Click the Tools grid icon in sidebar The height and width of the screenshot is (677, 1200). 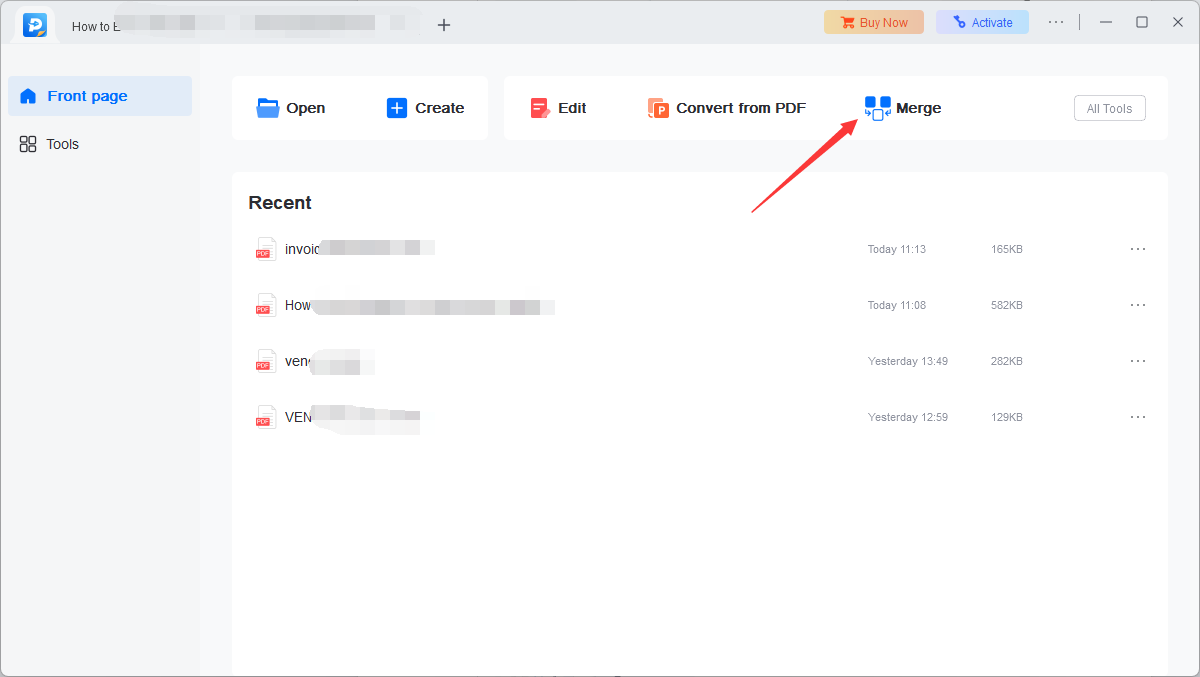pyautogui.click(x=28, y=144)
